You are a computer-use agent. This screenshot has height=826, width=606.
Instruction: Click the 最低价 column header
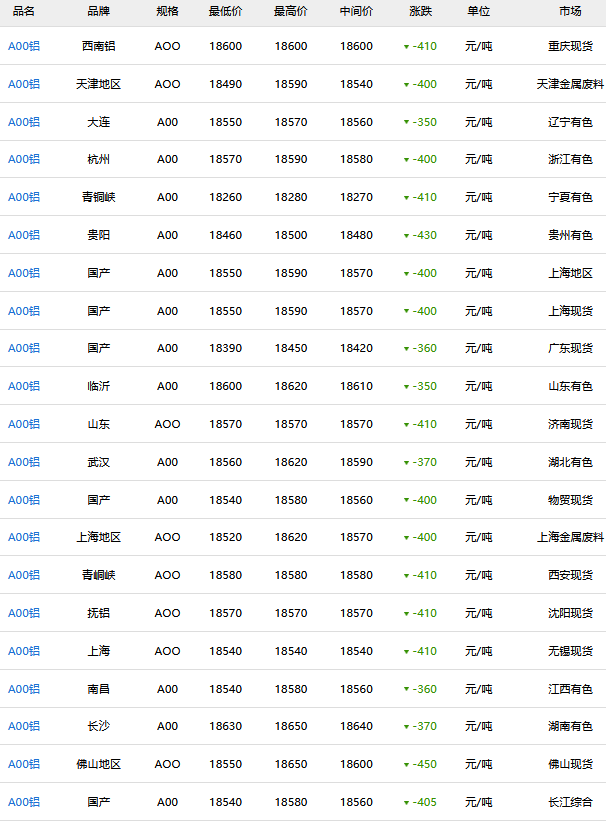[x=225, y=12]
